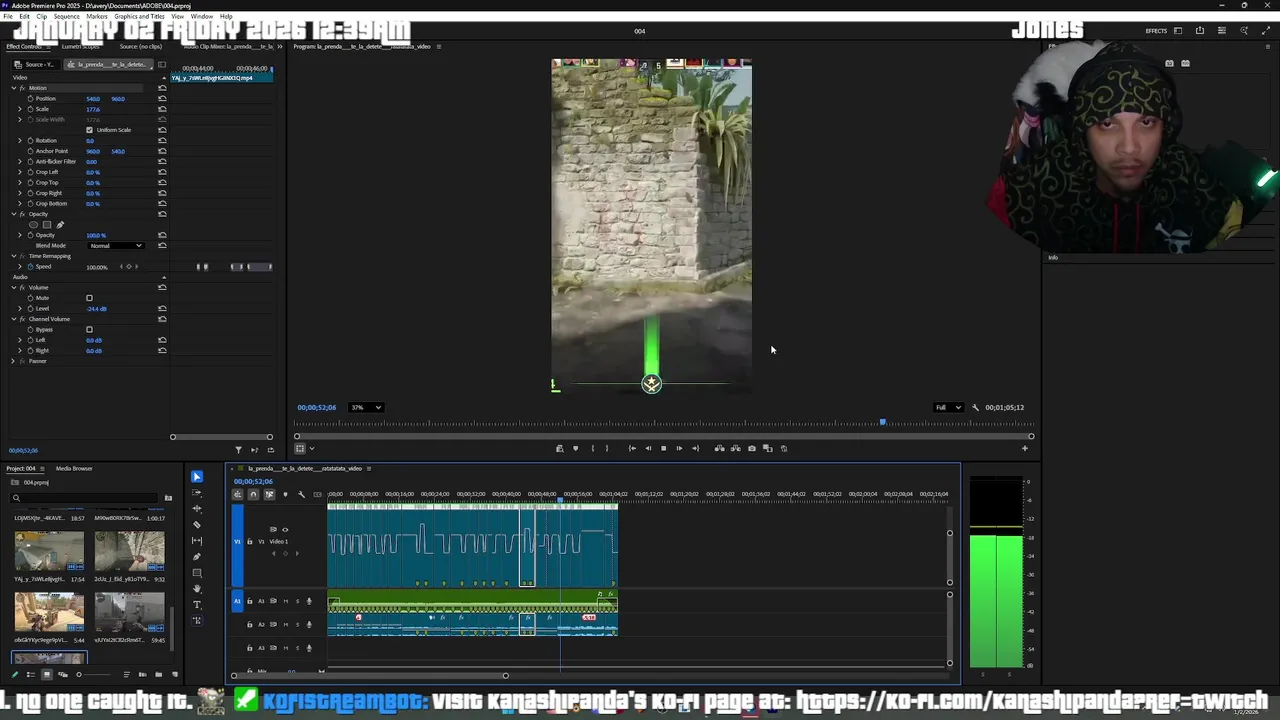1280x720 pixels.
Task: Expand the Scale property
Action: point(19,109)
